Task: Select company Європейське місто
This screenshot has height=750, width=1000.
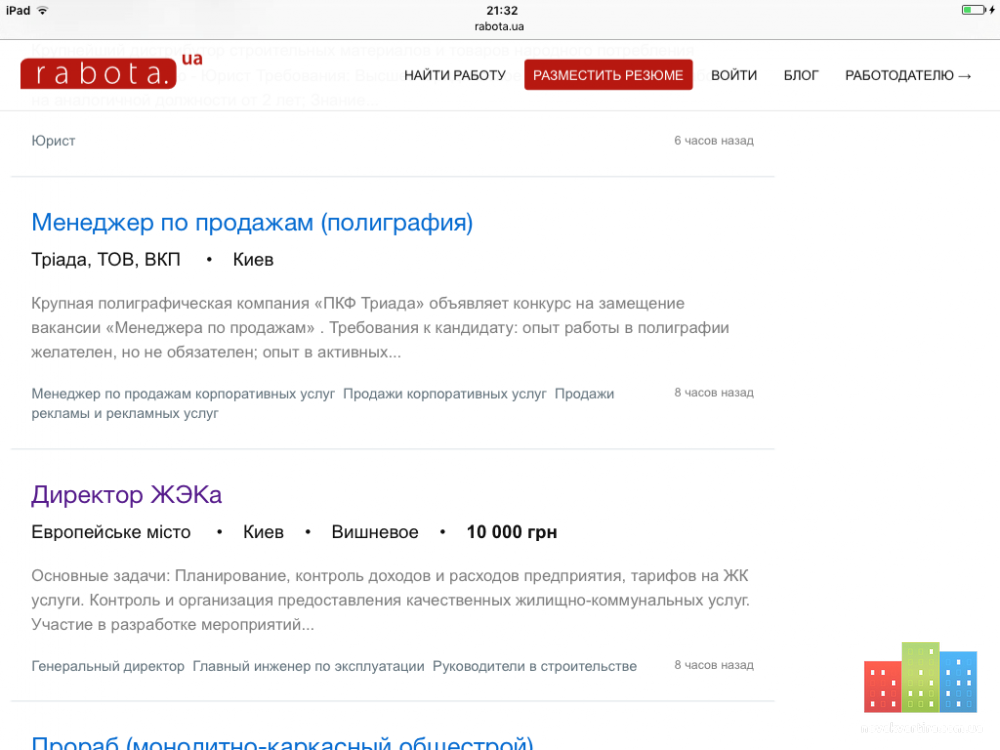Action: click(x=111, y=532)
